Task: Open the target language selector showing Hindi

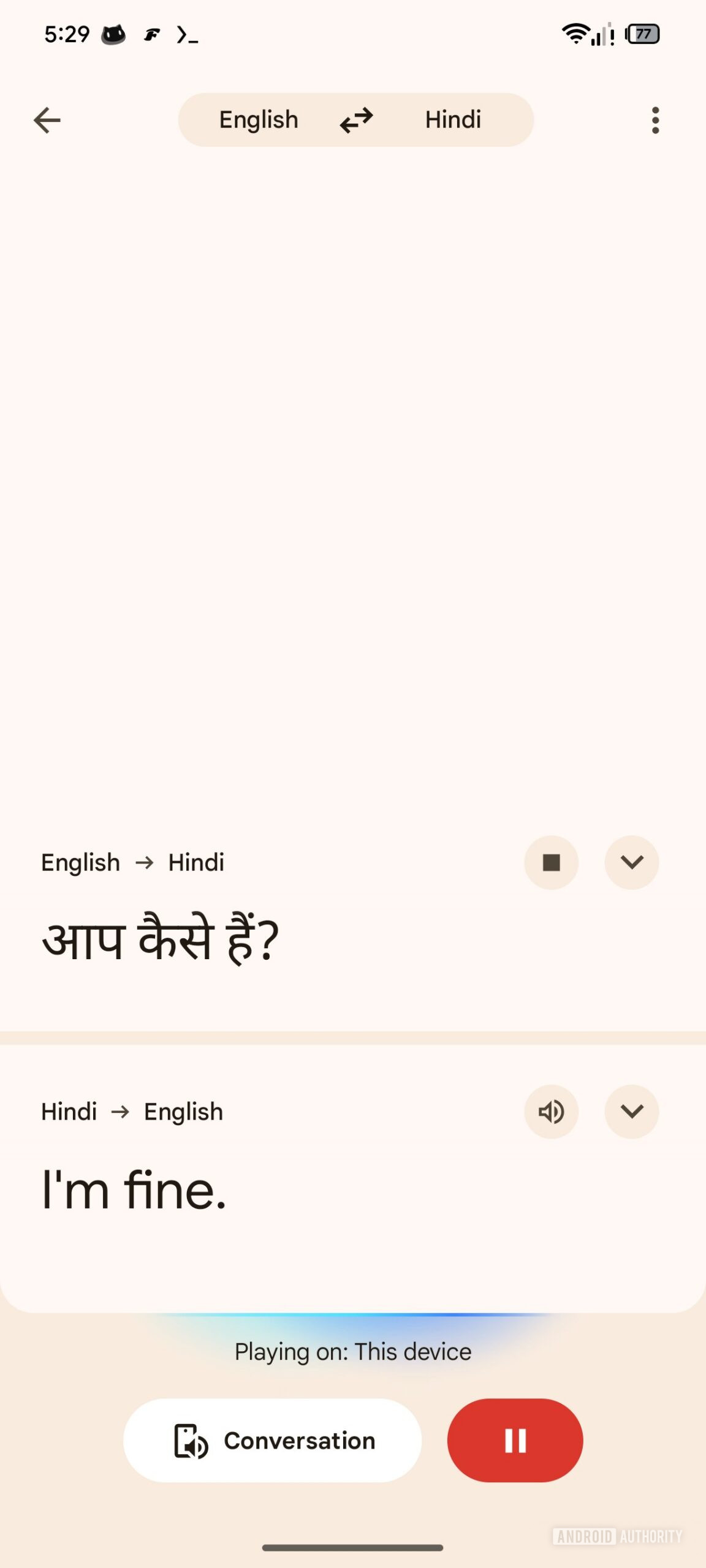Action: [x=452, y=119]
